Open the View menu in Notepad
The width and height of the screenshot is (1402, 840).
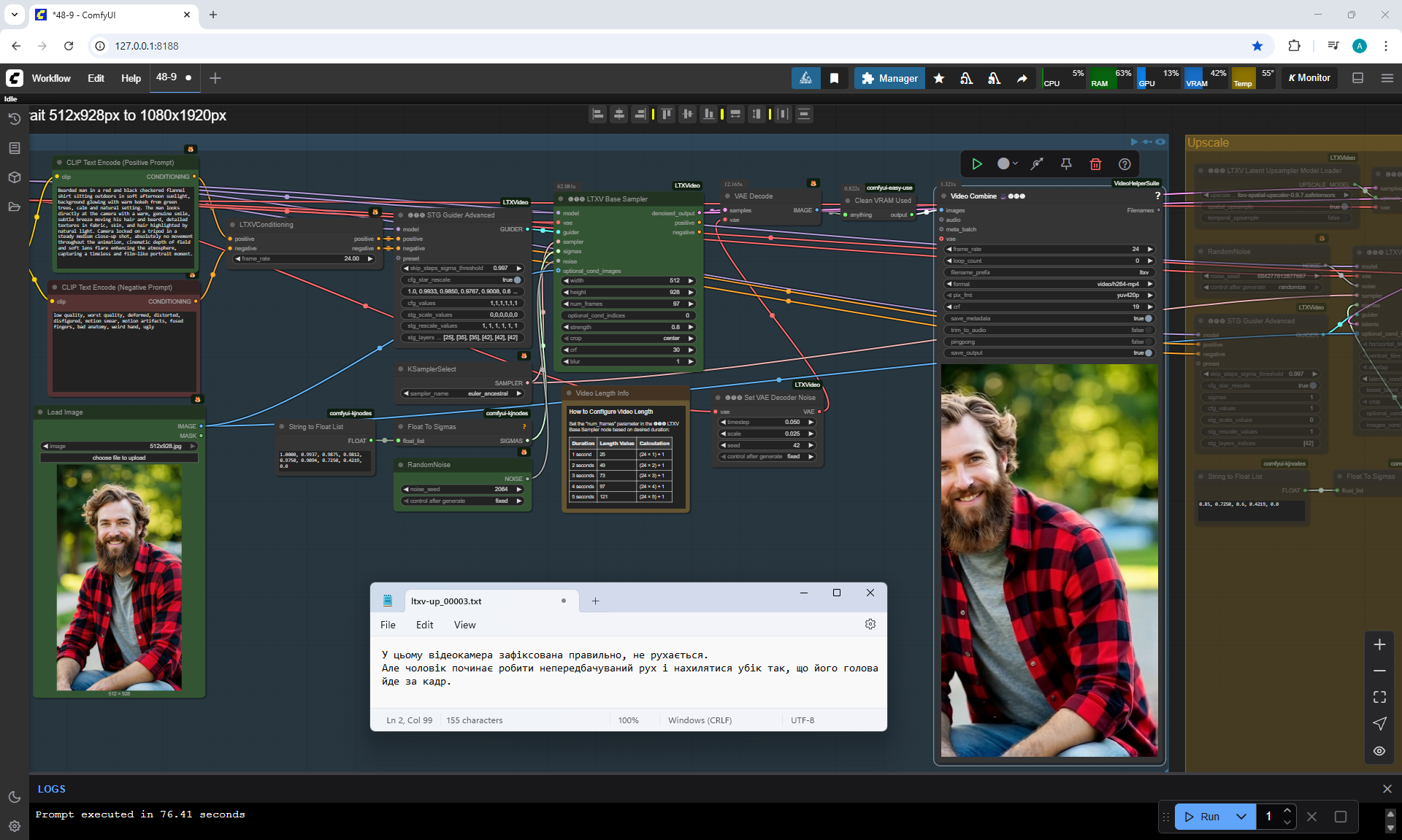(x=464, y=625)
